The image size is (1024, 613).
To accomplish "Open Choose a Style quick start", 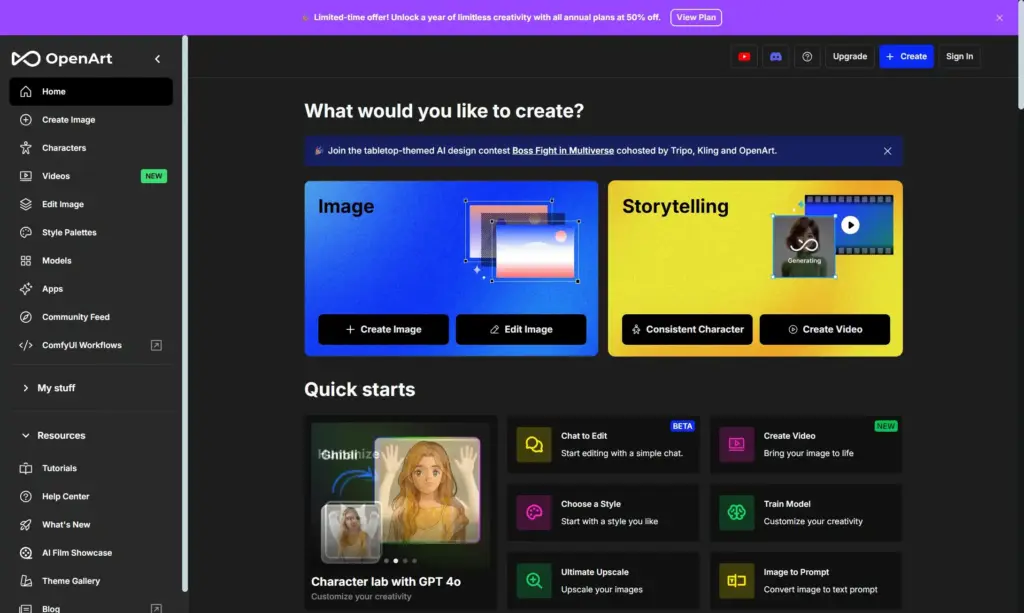I will point(603,512).
